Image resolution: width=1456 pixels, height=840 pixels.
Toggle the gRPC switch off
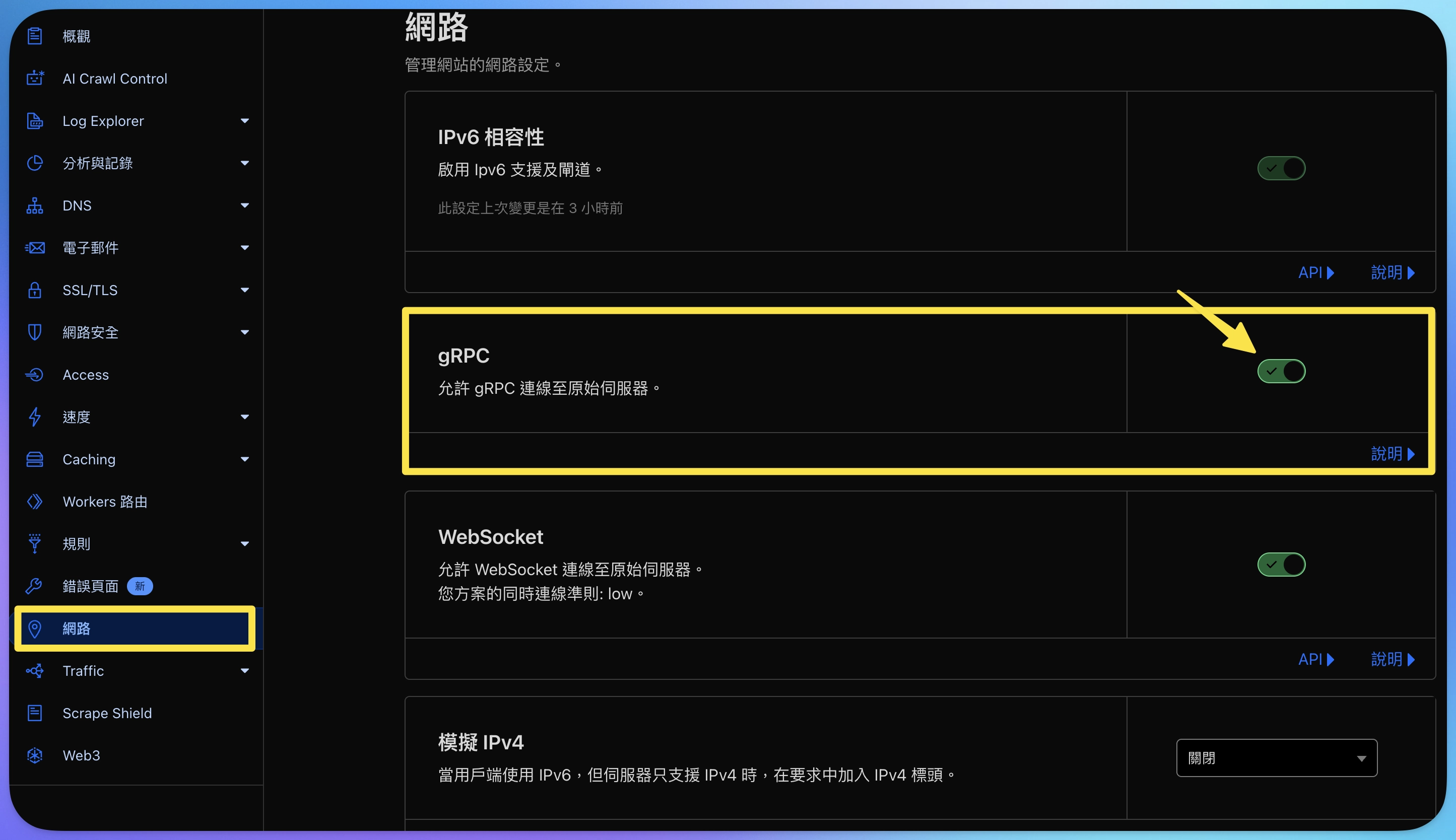click(1281, 371)
